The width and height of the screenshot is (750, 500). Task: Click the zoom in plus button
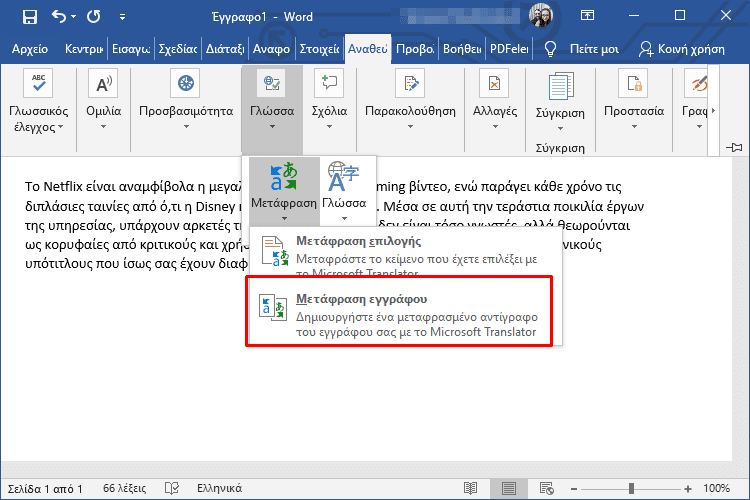[x=688, y=489]
